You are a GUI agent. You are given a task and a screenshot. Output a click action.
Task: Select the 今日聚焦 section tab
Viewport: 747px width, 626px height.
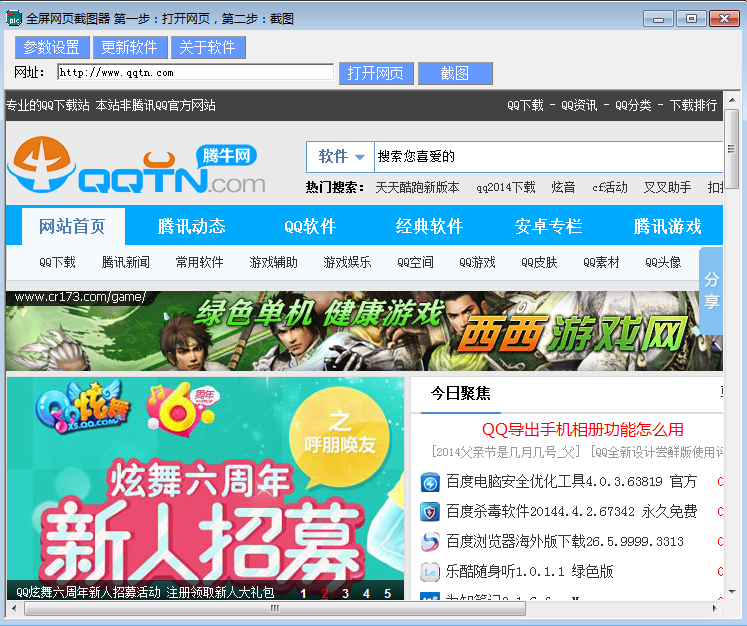pos(461,394)
